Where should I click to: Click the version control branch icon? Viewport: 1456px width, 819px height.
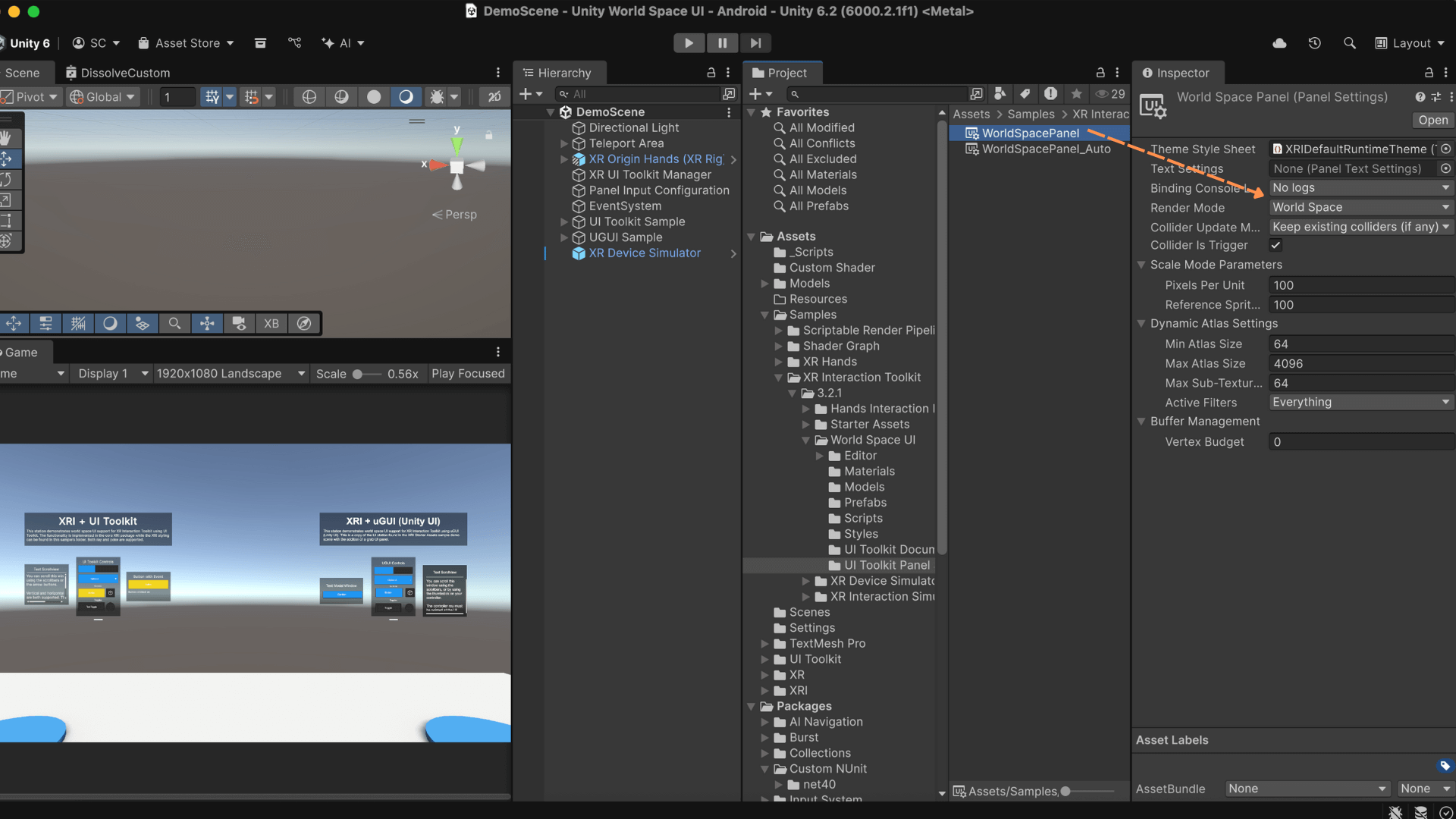295,43
